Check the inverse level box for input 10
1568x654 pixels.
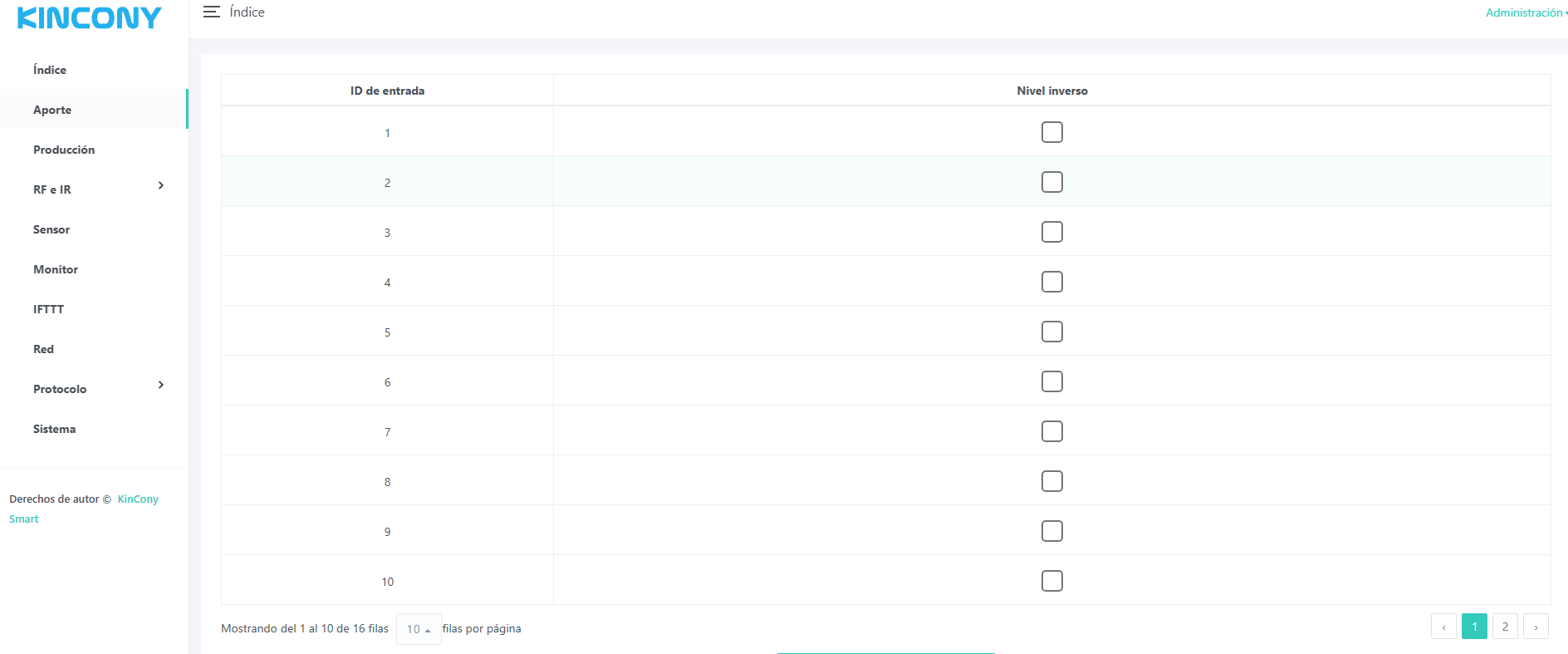(x=1051, y=581)
